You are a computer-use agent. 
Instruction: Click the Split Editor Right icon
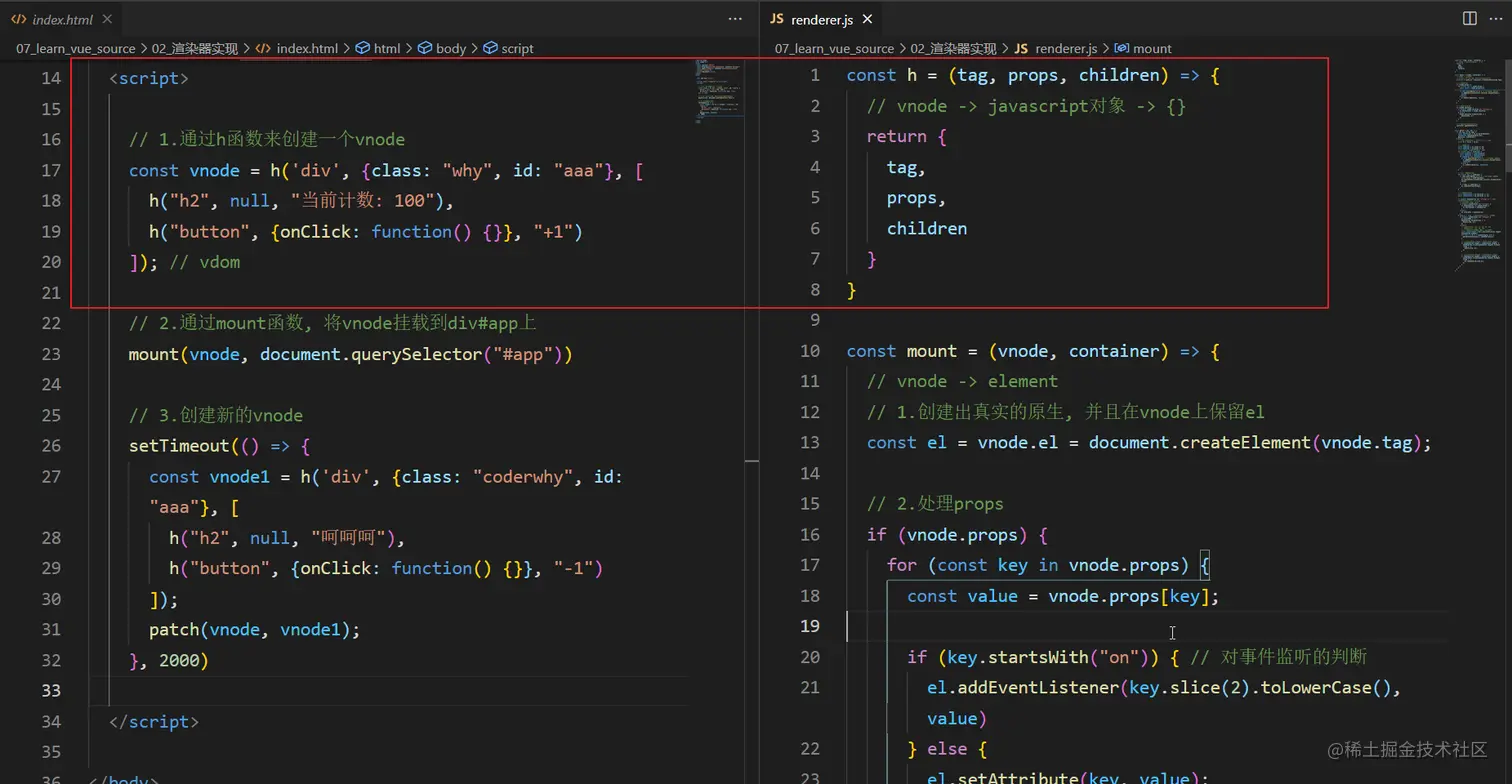[x=1469, y=19]
